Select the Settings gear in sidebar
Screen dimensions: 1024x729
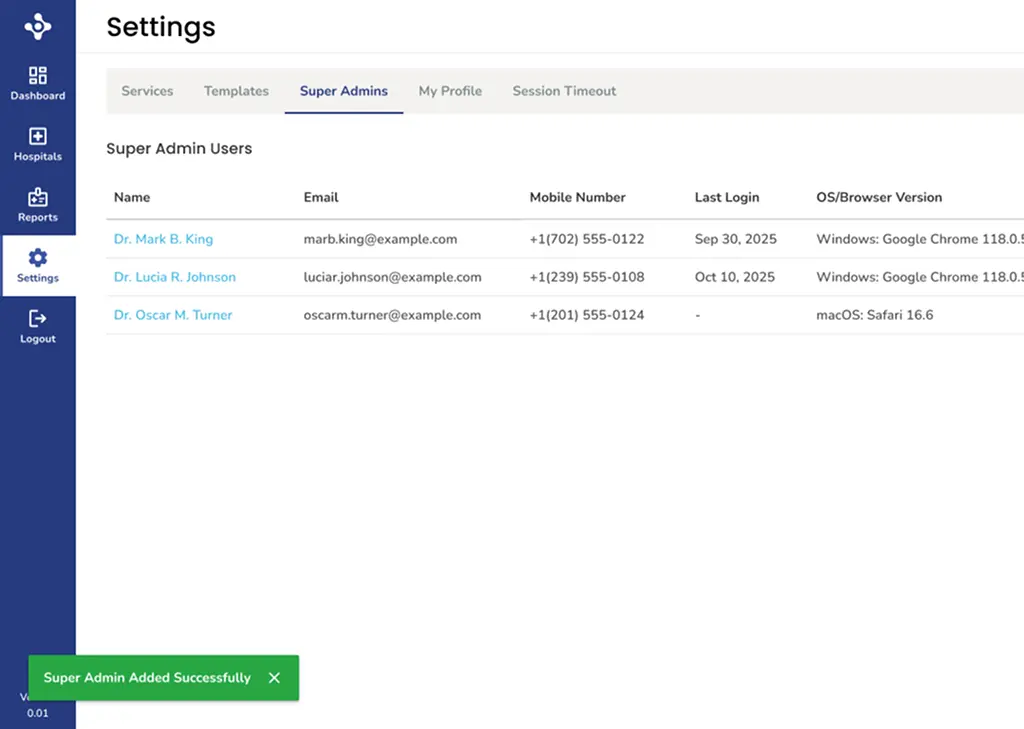tap(38, 264)
